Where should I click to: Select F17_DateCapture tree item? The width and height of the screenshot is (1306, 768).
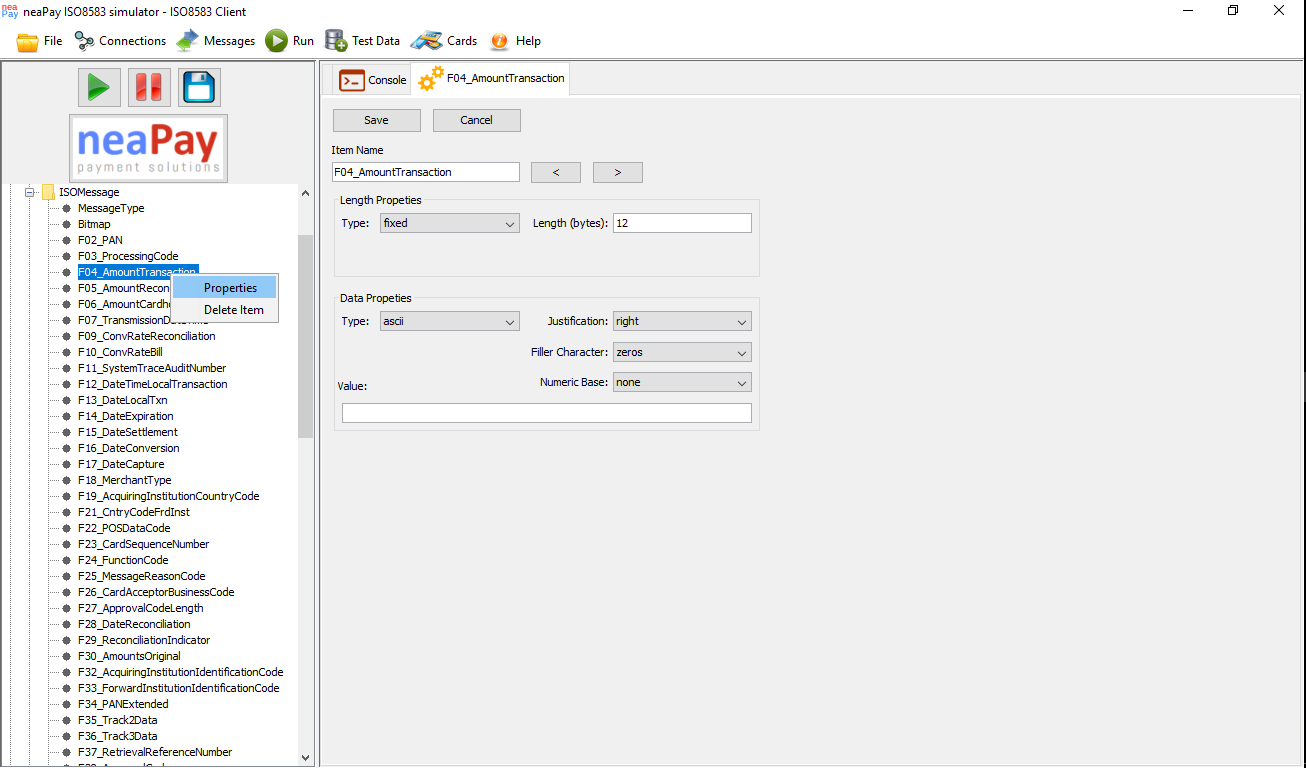pyautogui.click(x=121, y=464)
